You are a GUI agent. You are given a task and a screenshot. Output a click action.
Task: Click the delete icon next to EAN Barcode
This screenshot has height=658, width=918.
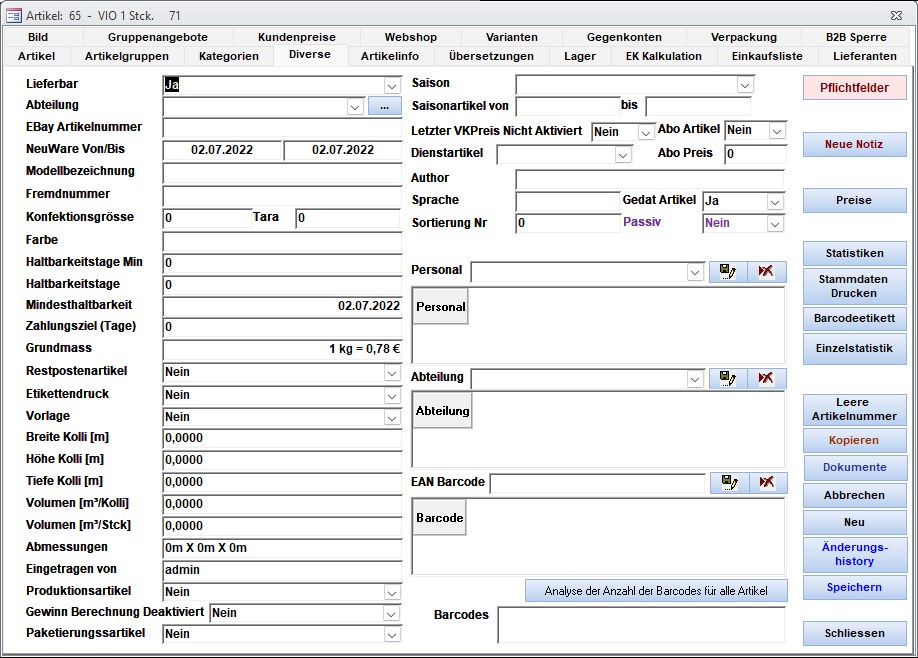(x=766, y=483)
